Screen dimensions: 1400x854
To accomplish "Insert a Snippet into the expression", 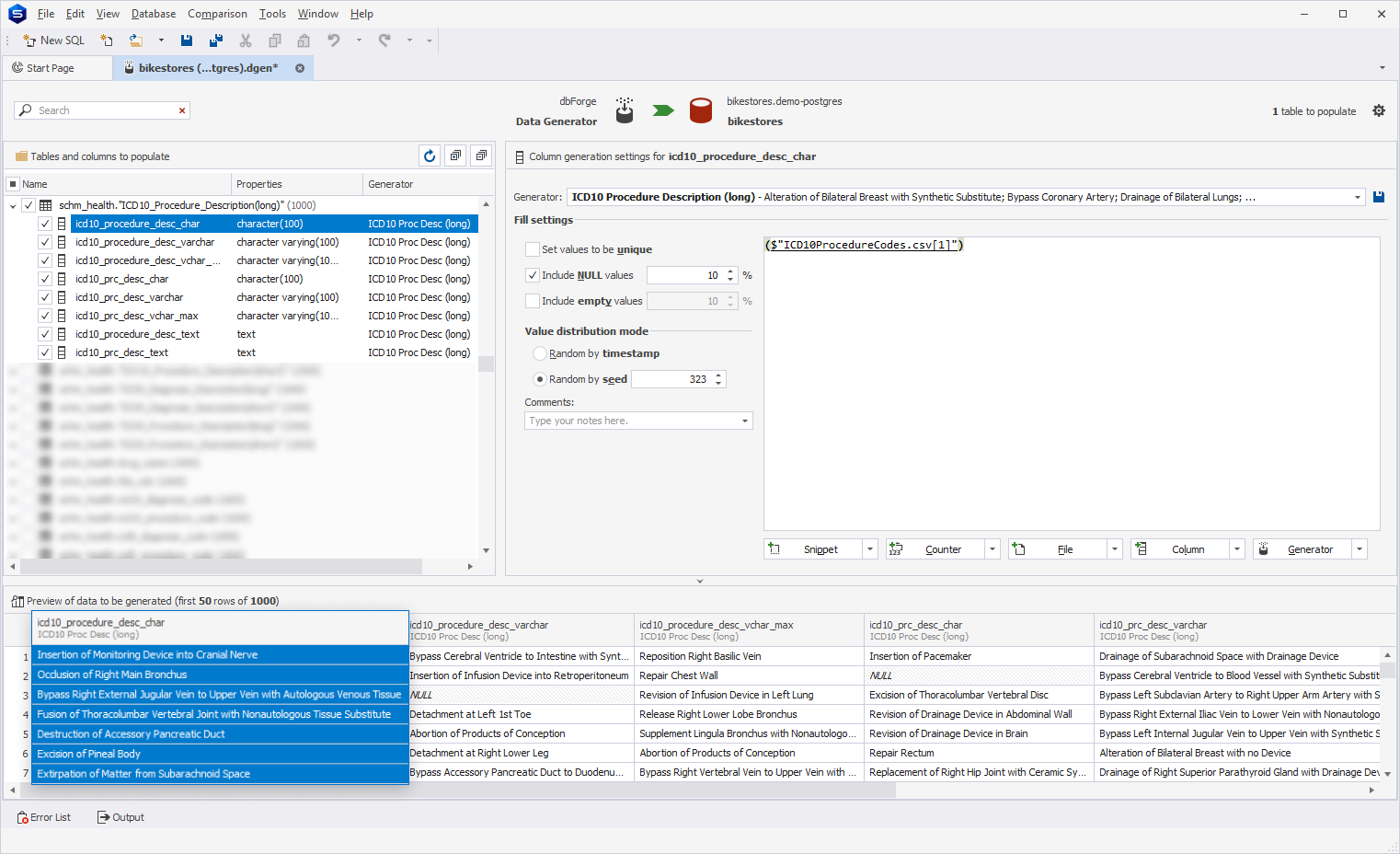I will (812, 549).
